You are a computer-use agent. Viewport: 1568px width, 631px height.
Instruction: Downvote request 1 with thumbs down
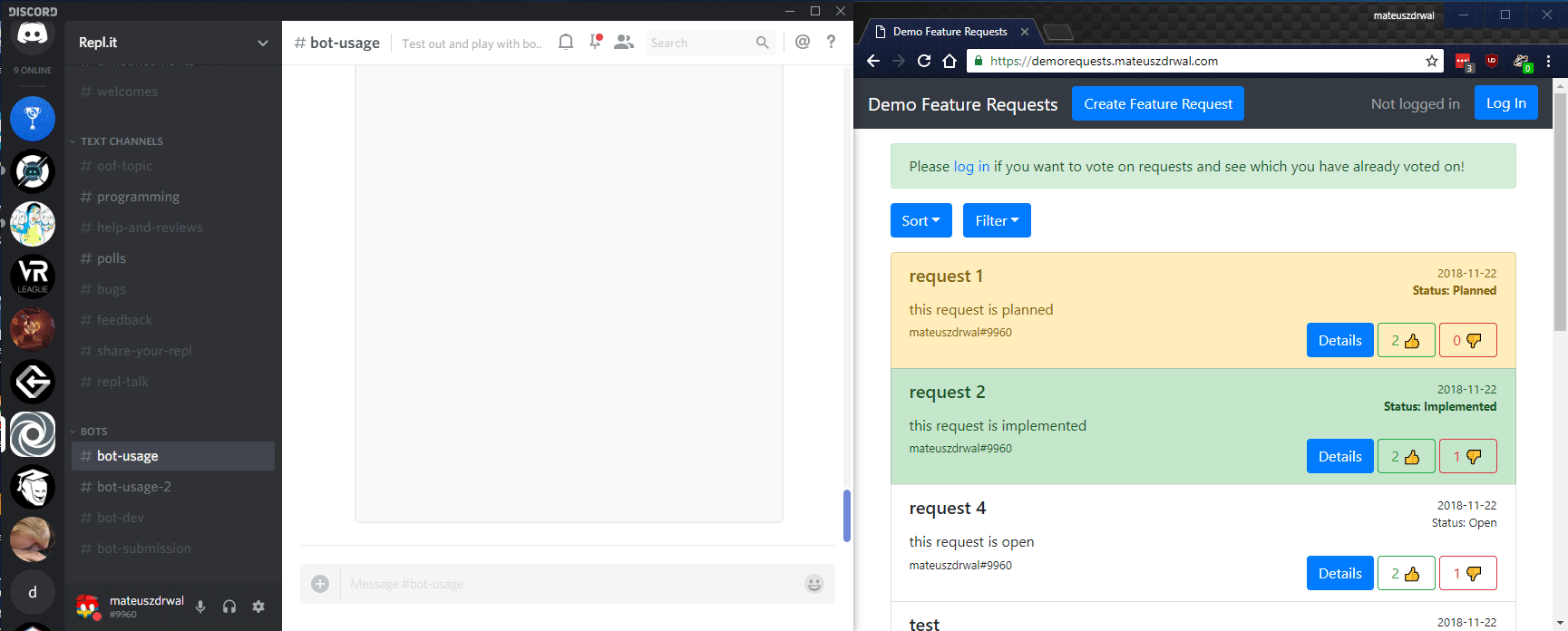pos(1467,341)
